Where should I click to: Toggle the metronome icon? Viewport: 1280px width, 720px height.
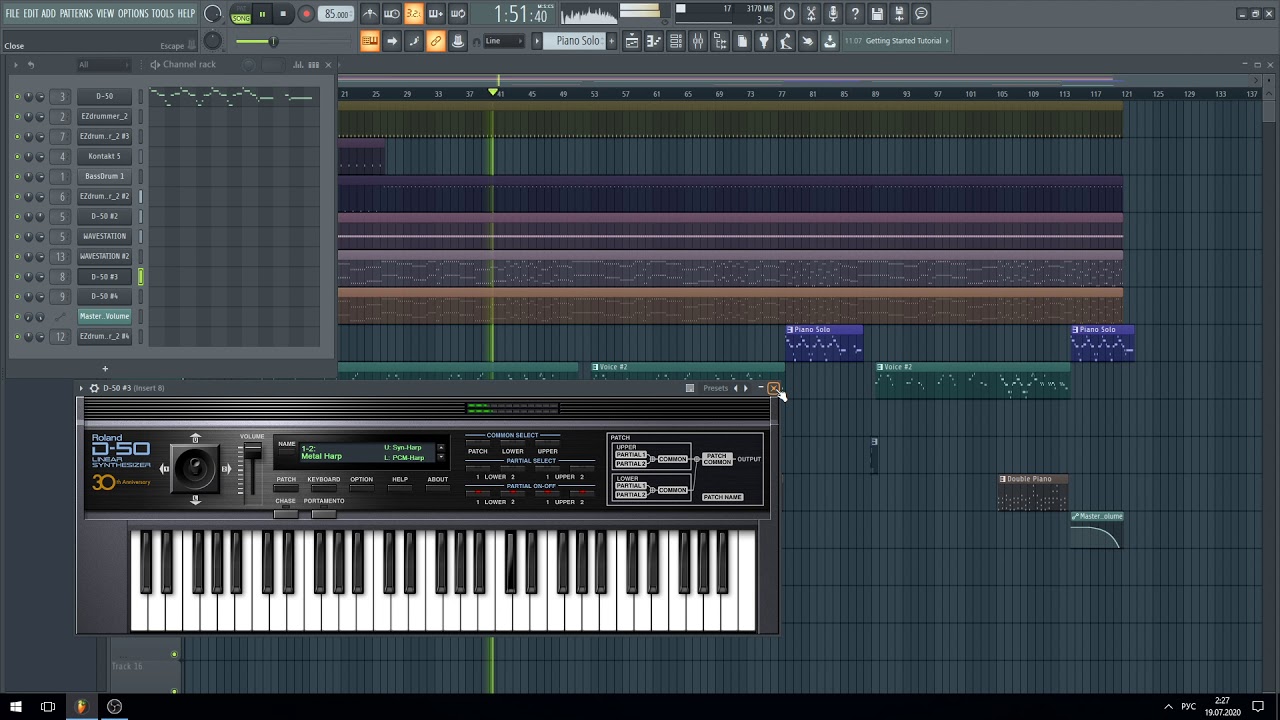point(370,14)
